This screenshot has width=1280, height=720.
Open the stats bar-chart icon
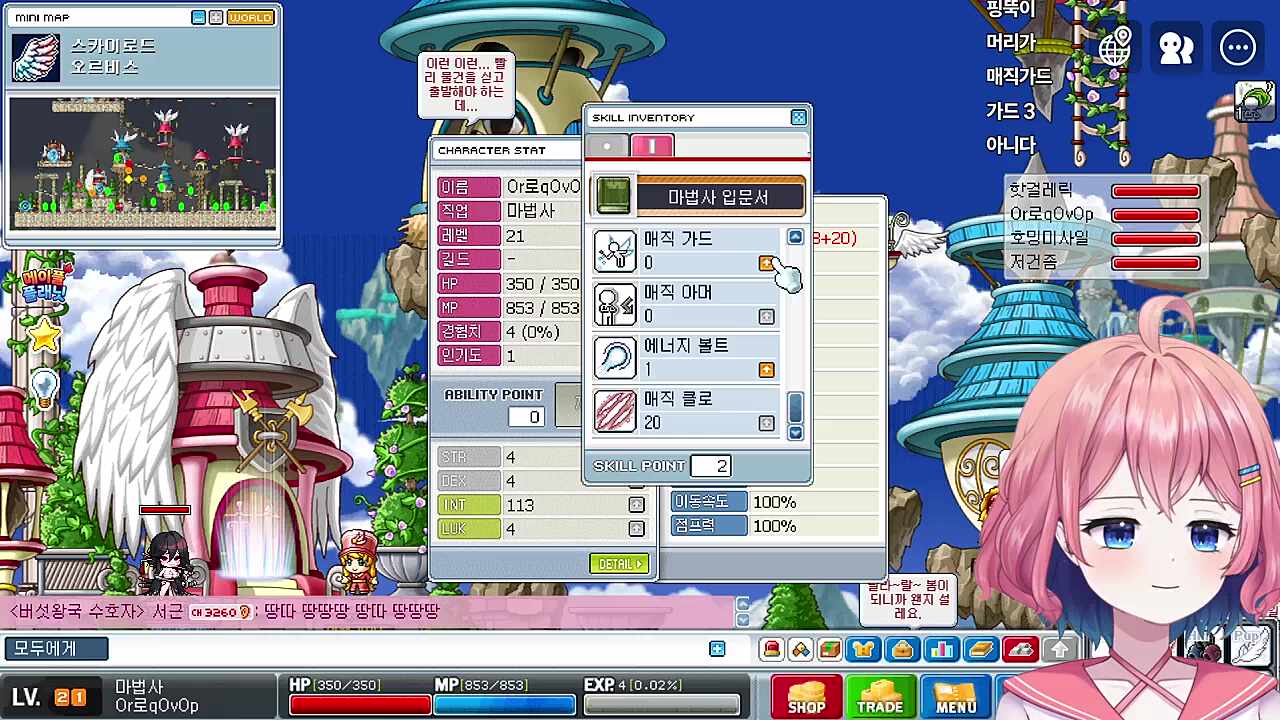coord(942,650)
